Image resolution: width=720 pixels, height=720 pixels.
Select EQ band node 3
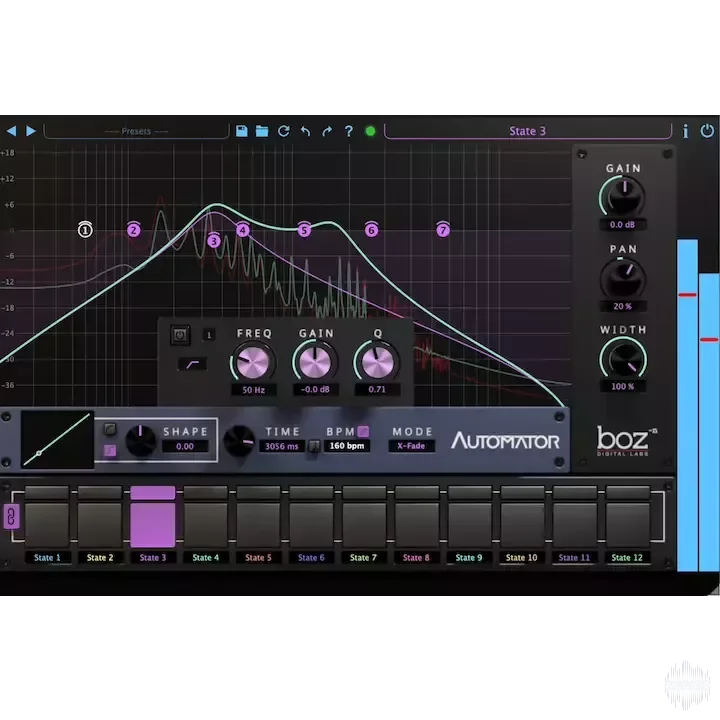tap(214, 240)
